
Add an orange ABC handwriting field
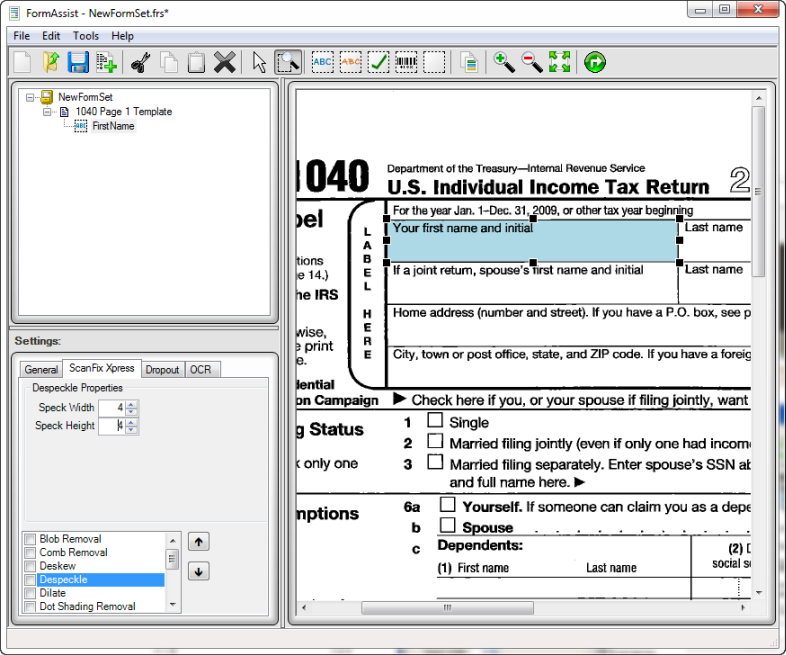[x=350, y=63]
